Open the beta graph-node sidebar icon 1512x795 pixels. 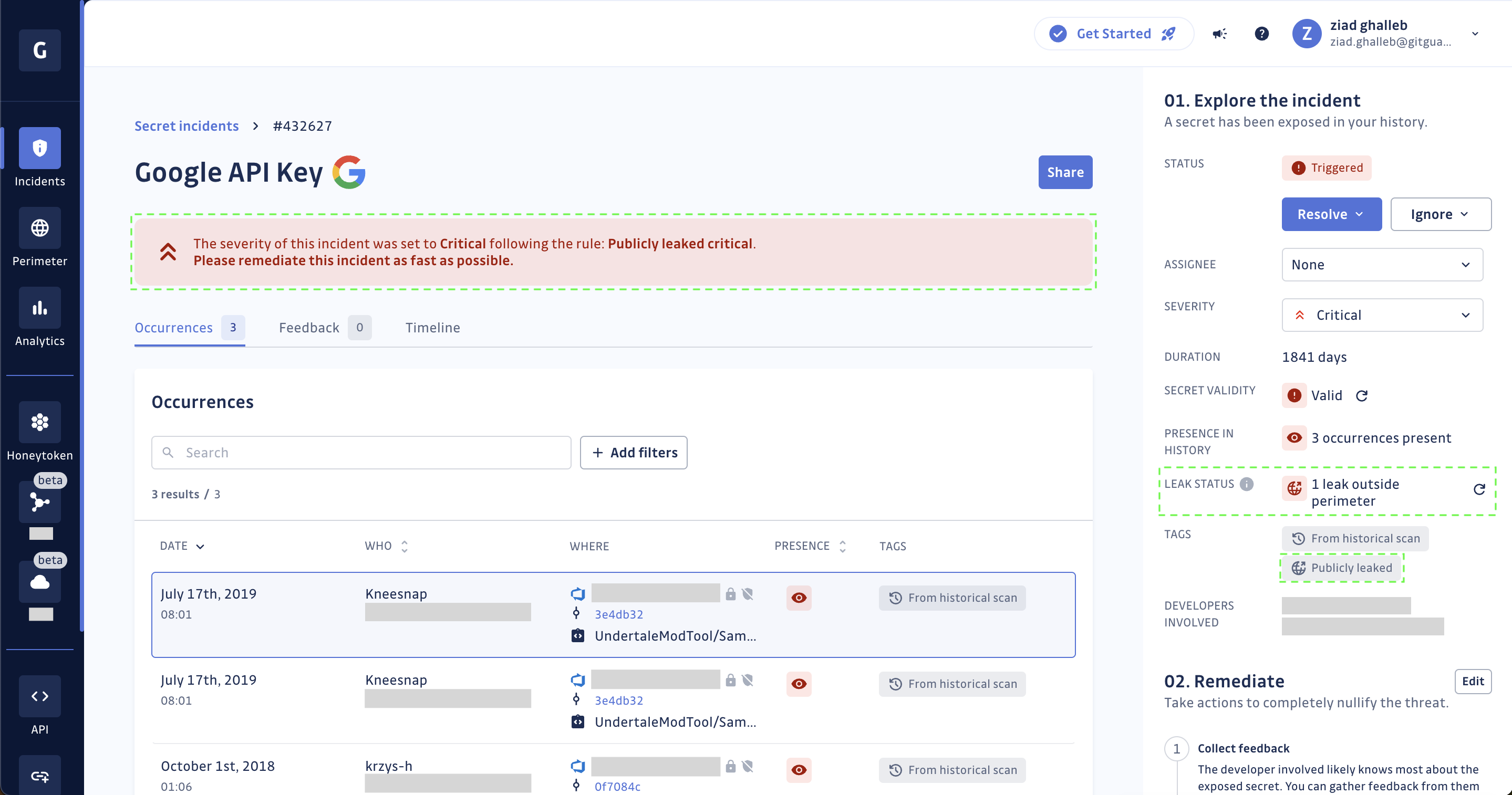click(39, 502)
